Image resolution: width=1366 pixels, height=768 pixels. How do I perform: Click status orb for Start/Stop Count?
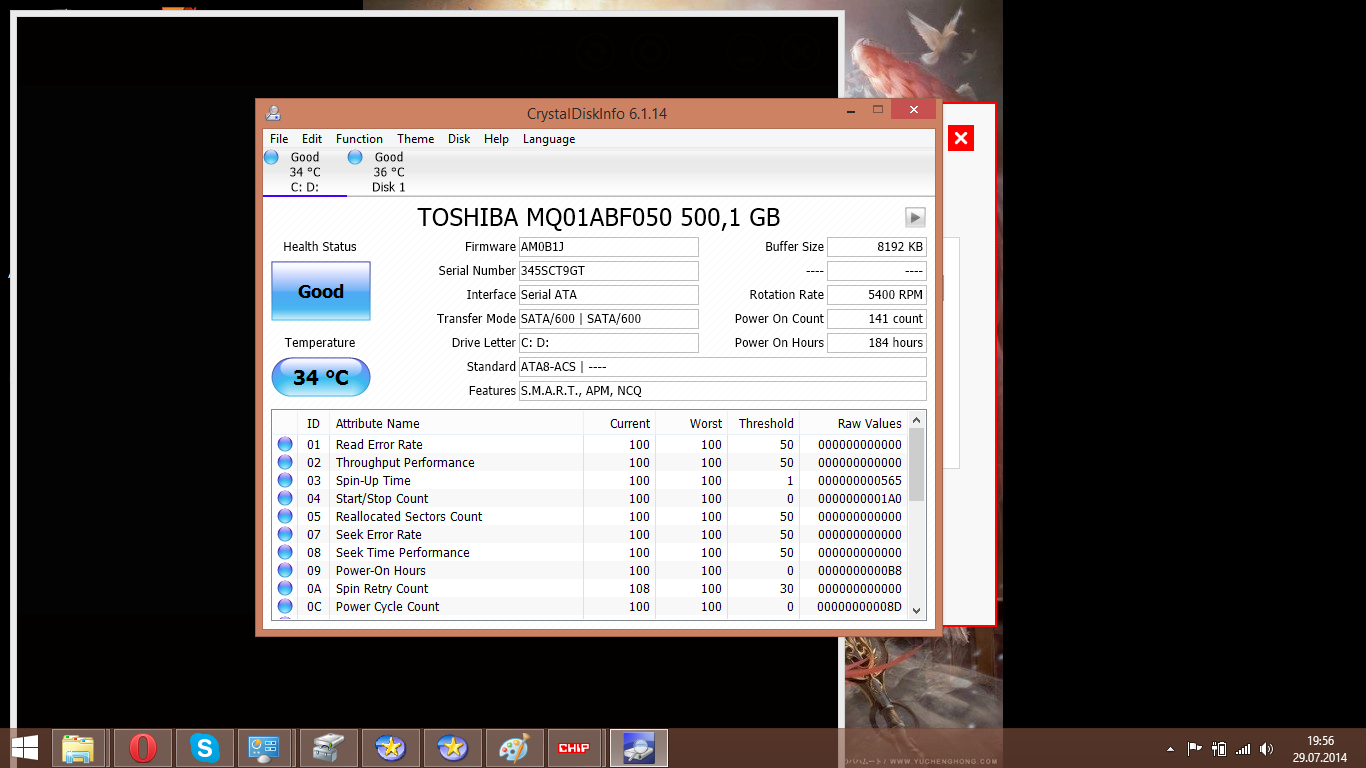pyautogui.click(x=285, y=498)
